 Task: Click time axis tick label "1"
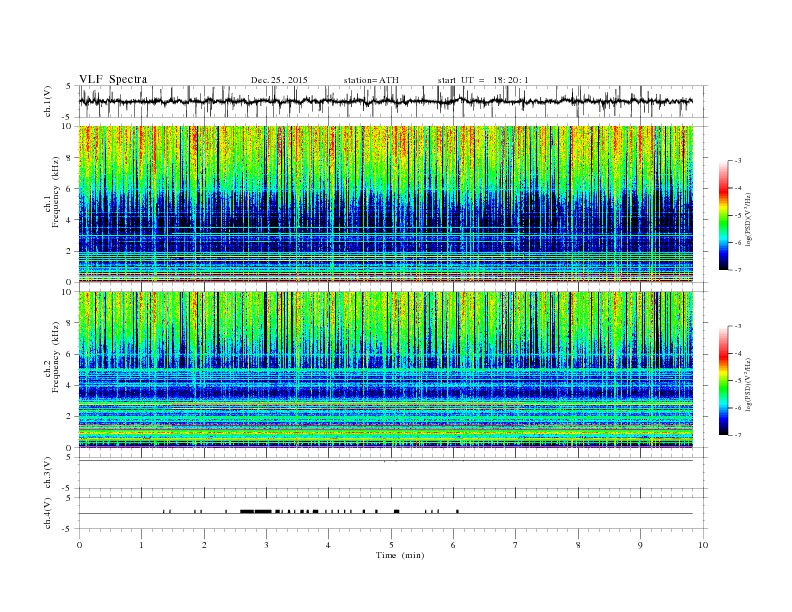pyautogui.click(x=141, y=545)
